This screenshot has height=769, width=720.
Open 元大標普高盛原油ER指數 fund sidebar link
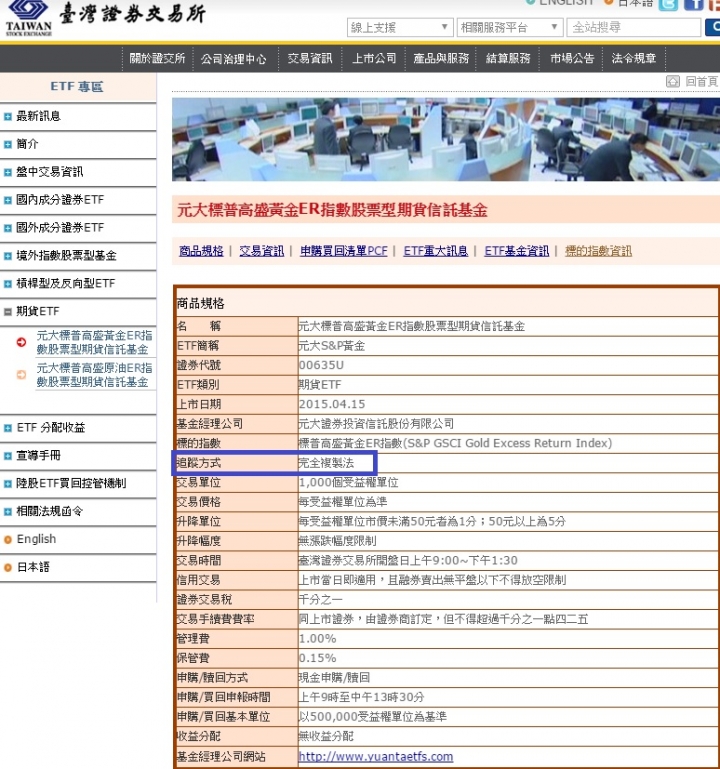(x=94, y=375)
